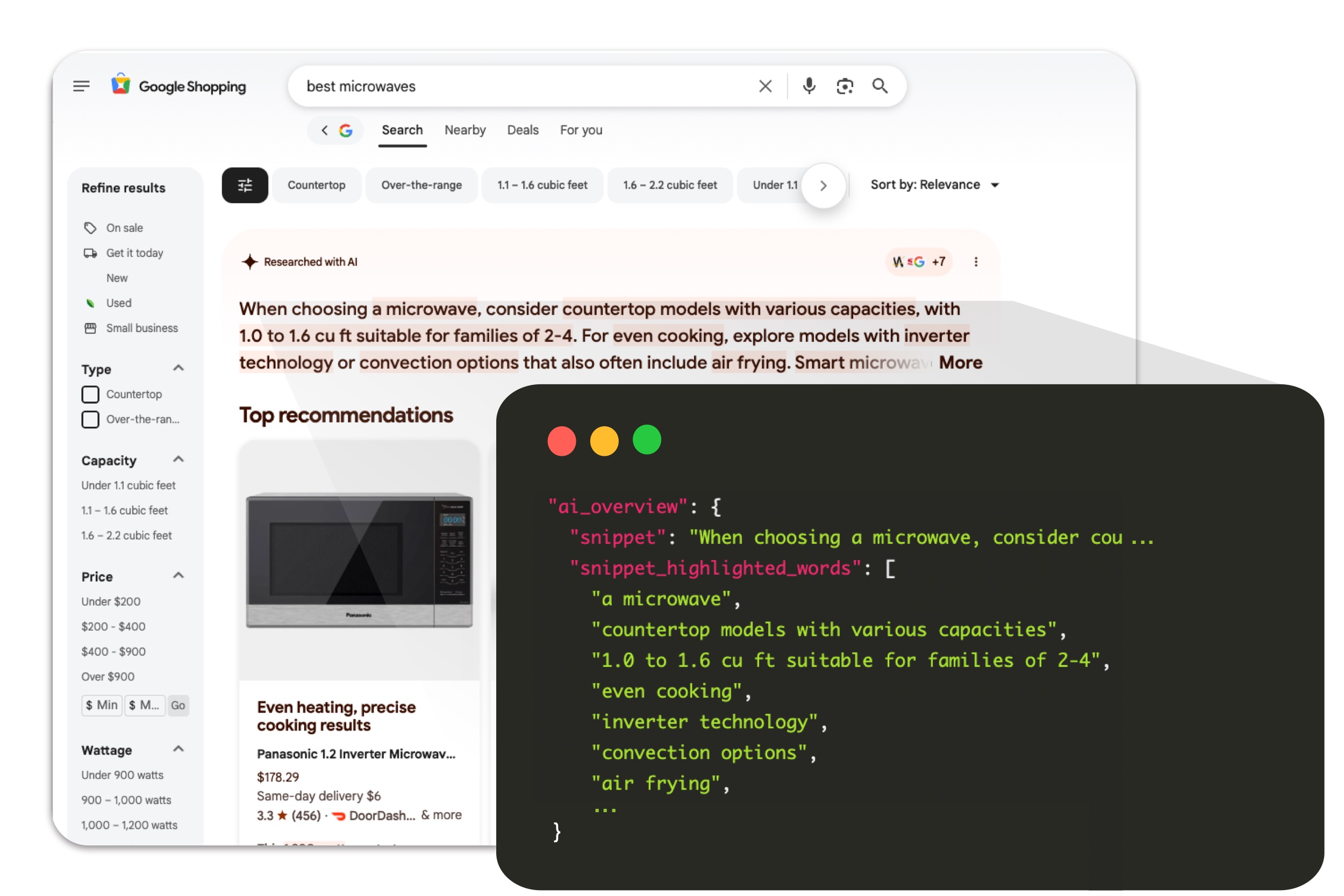Expand AI summary with More link
1344x896 pixels.
[960, 362]
